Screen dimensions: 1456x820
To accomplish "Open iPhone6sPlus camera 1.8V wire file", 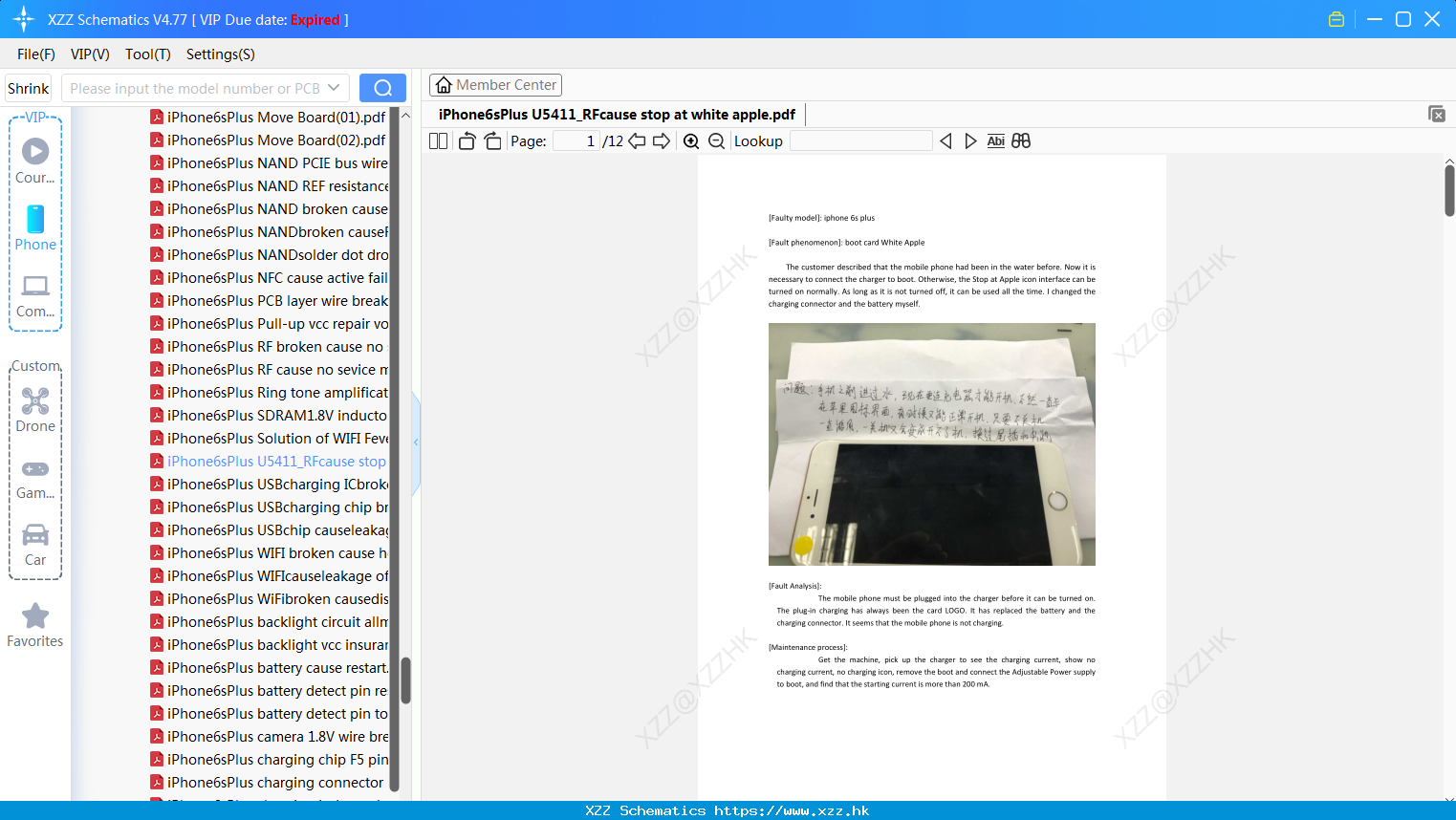I will (x=270, y=737).
